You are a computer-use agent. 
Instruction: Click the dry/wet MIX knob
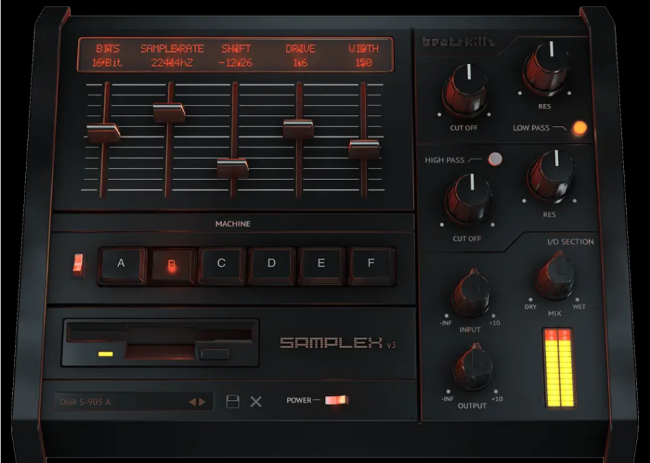(555, 275)
